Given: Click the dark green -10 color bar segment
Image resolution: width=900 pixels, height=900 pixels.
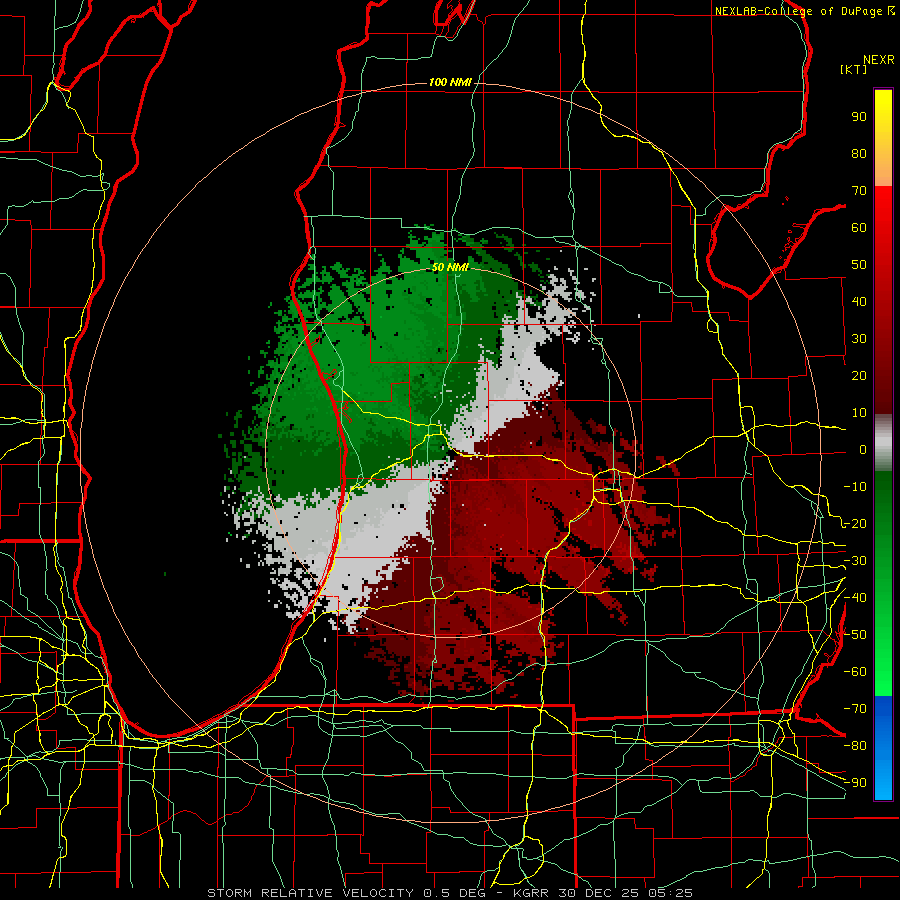Looking at the screenshot, I should (883, 488).
